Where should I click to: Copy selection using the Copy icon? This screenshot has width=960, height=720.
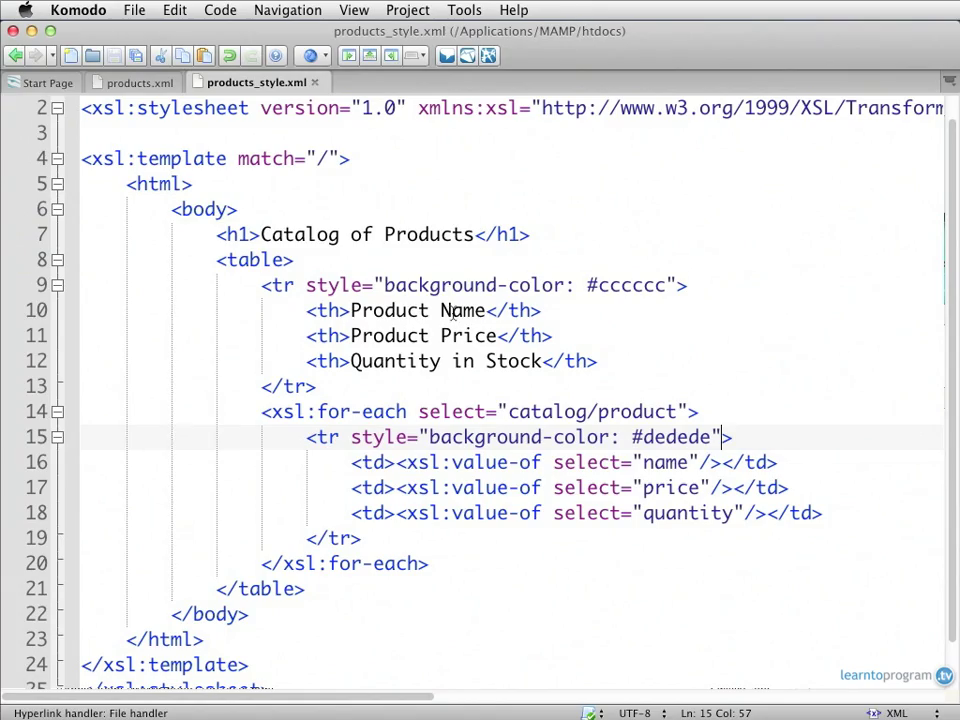pos(182,56)
